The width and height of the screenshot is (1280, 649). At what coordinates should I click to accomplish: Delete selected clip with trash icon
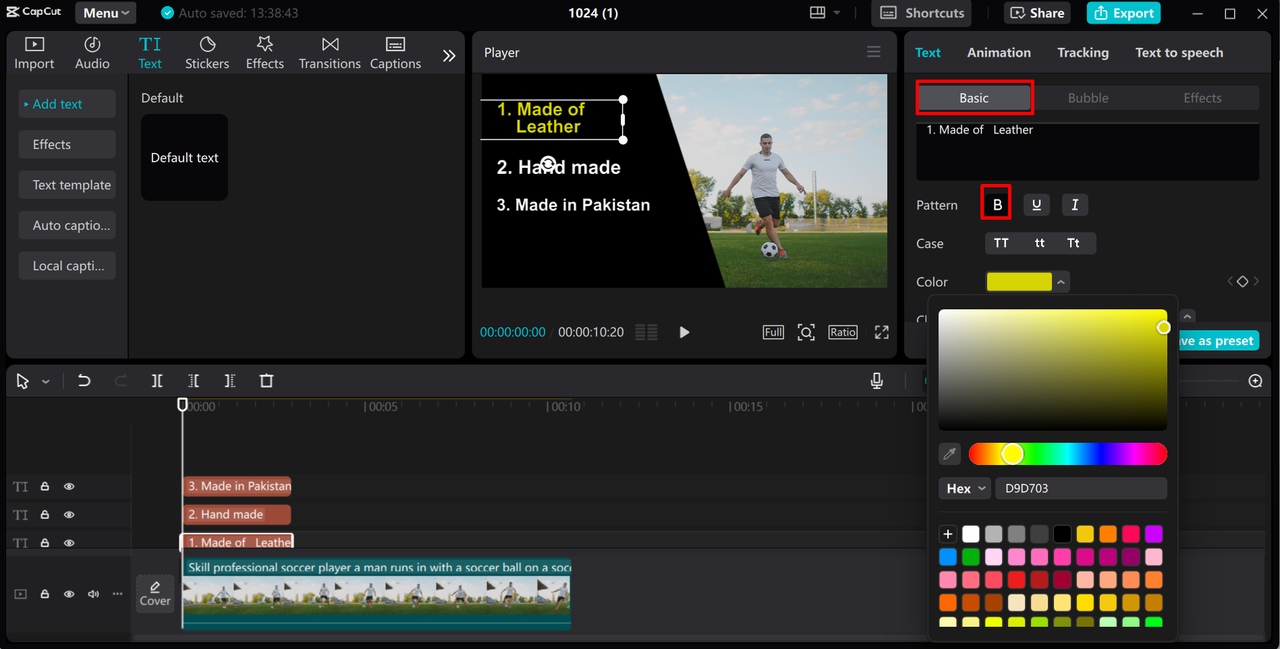point(266,381)
